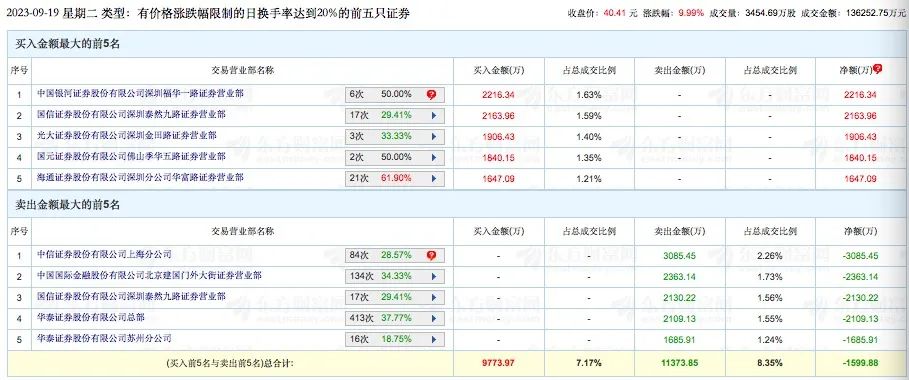Viewport: 909px width, 380px height.
Task: Expand arrow for 国元证券 2次 50.00% row
Action: 433,157
